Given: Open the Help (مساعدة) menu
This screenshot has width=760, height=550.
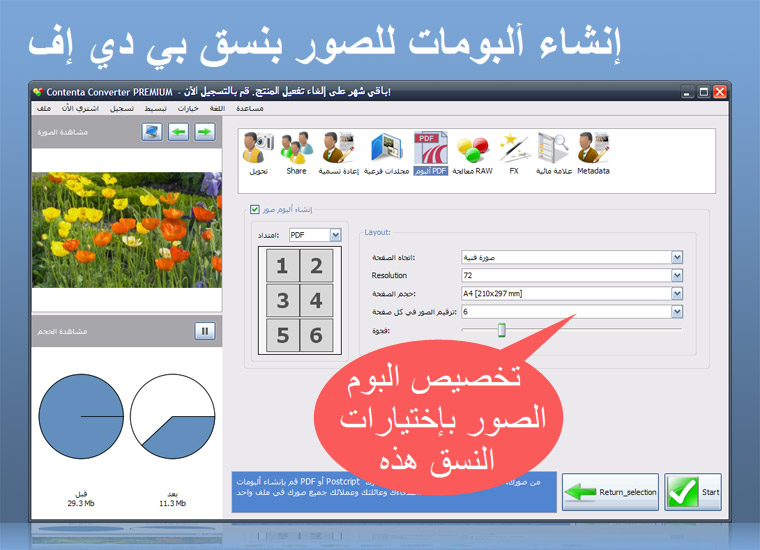Looking at the screenshot, I should pos(250,109).
